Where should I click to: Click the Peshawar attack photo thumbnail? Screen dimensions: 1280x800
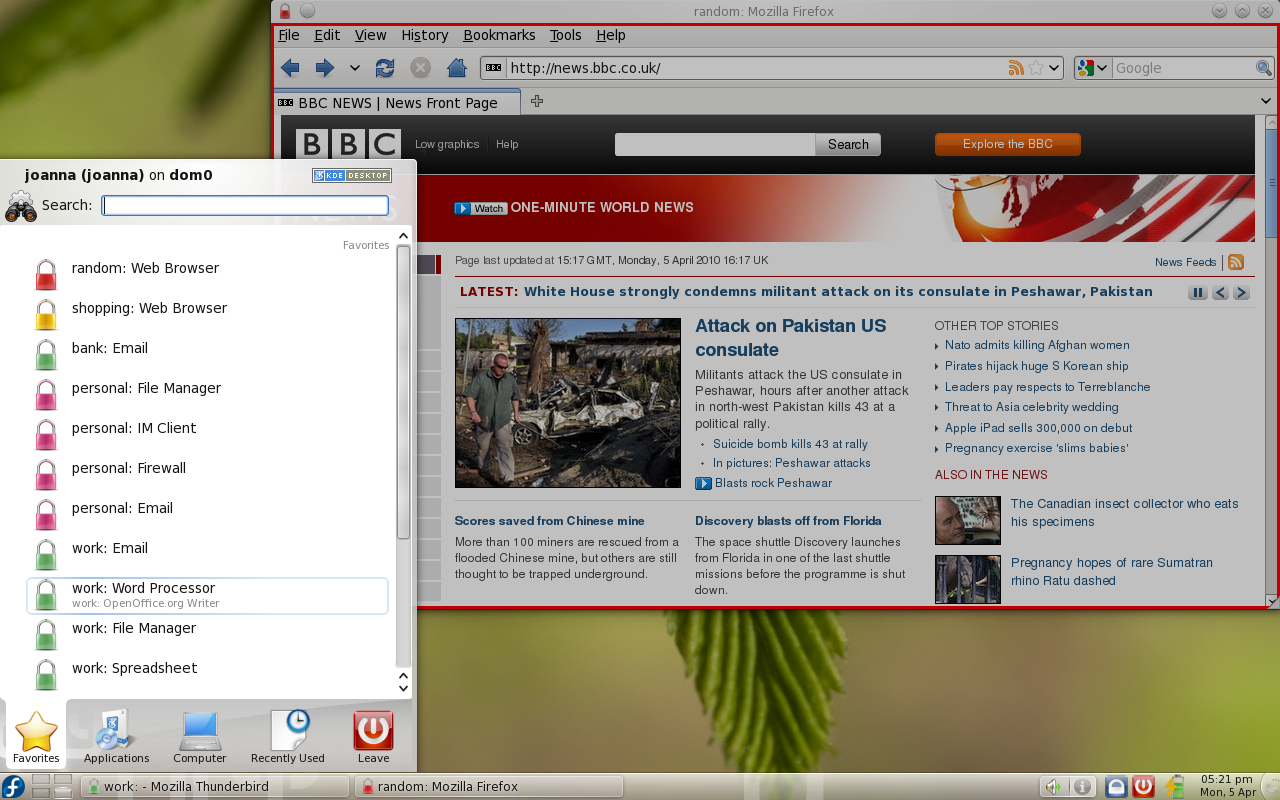click(568, 403)
